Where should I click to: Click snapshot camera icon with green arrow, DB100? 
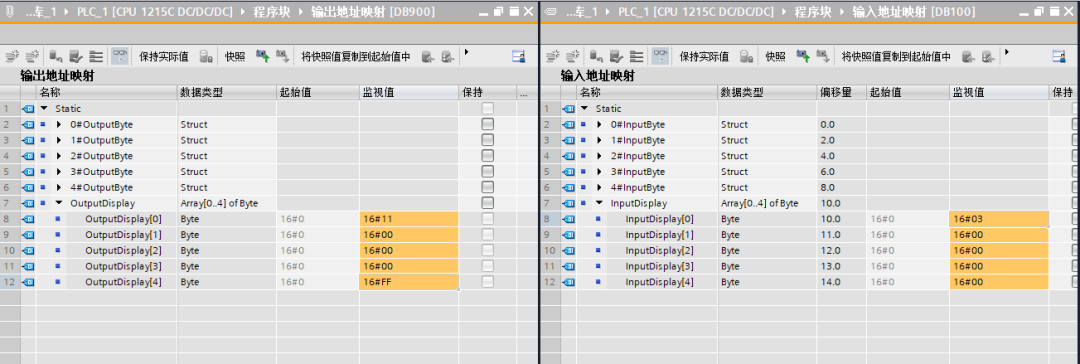[x=802, y=57]
